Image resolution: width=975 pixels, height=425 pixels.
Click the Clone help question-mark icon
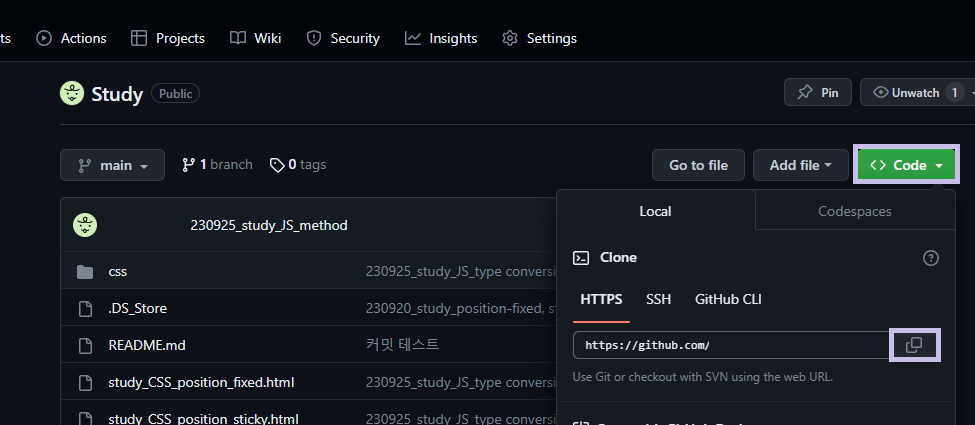pyautogui.click(x=930, y=258)
